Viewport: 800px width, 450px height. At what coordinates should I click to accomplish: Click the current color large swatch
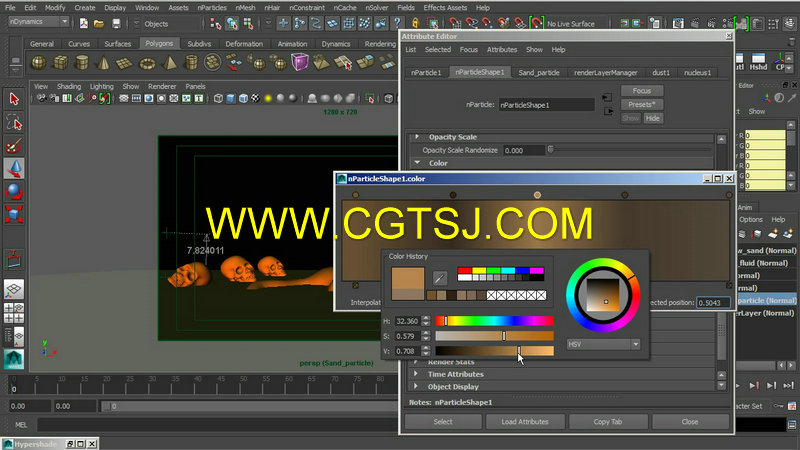click(x=408, y=280)
